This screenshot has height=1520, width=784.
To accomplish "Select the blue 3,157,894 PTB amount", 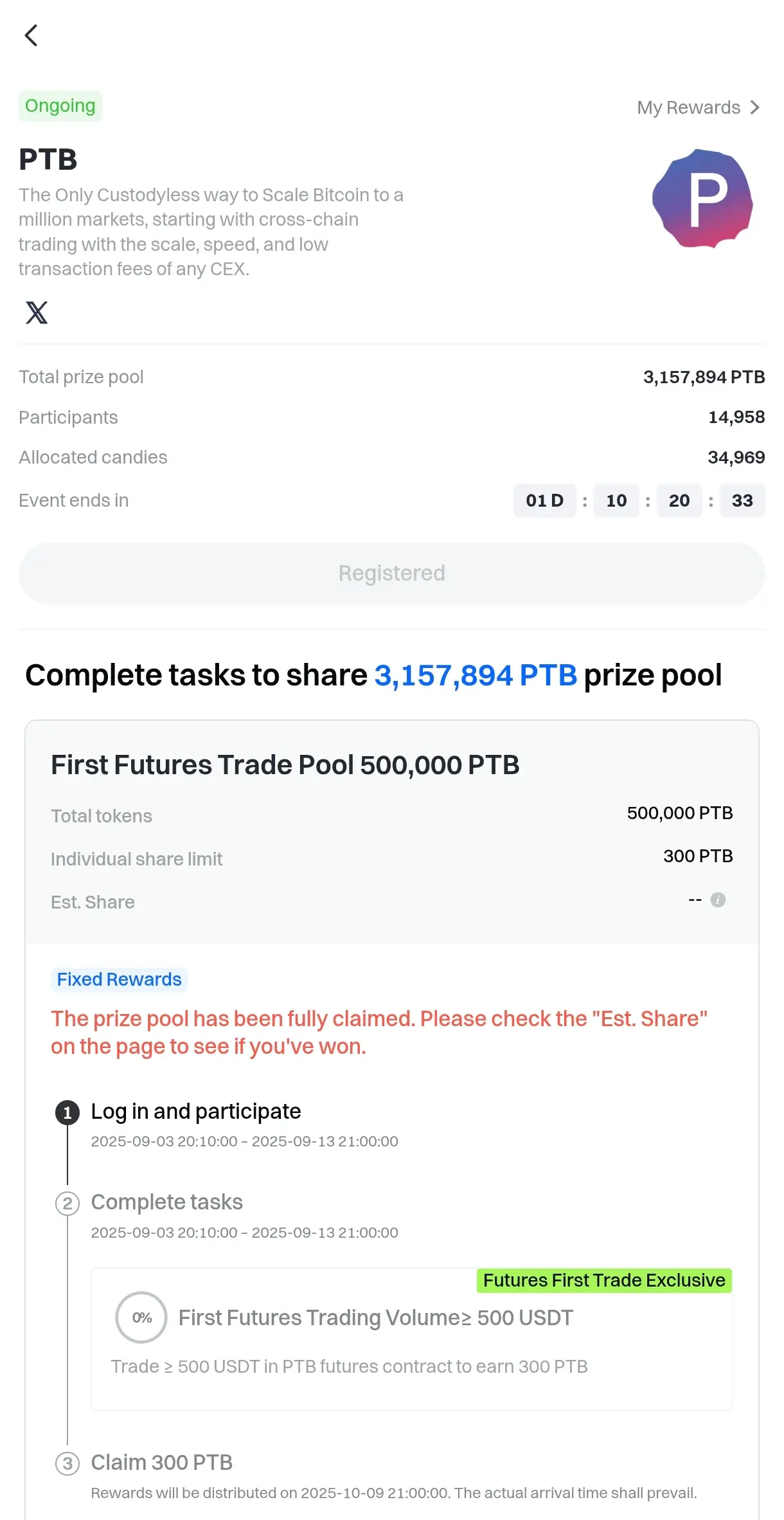I will [476, 675].
